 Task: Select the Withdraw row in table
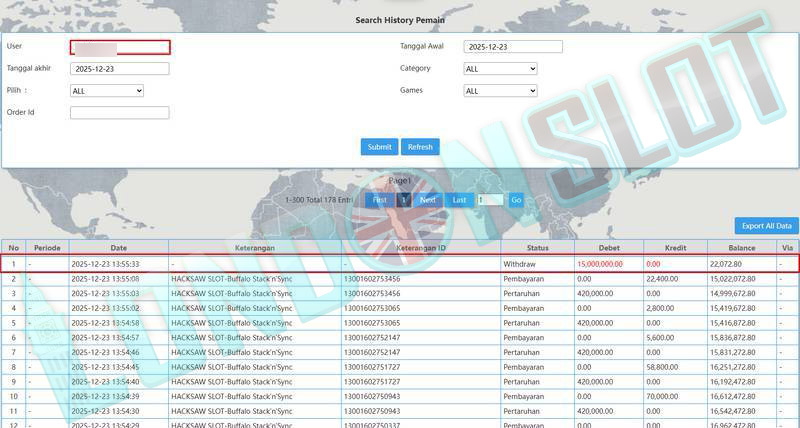pos(400,264)
